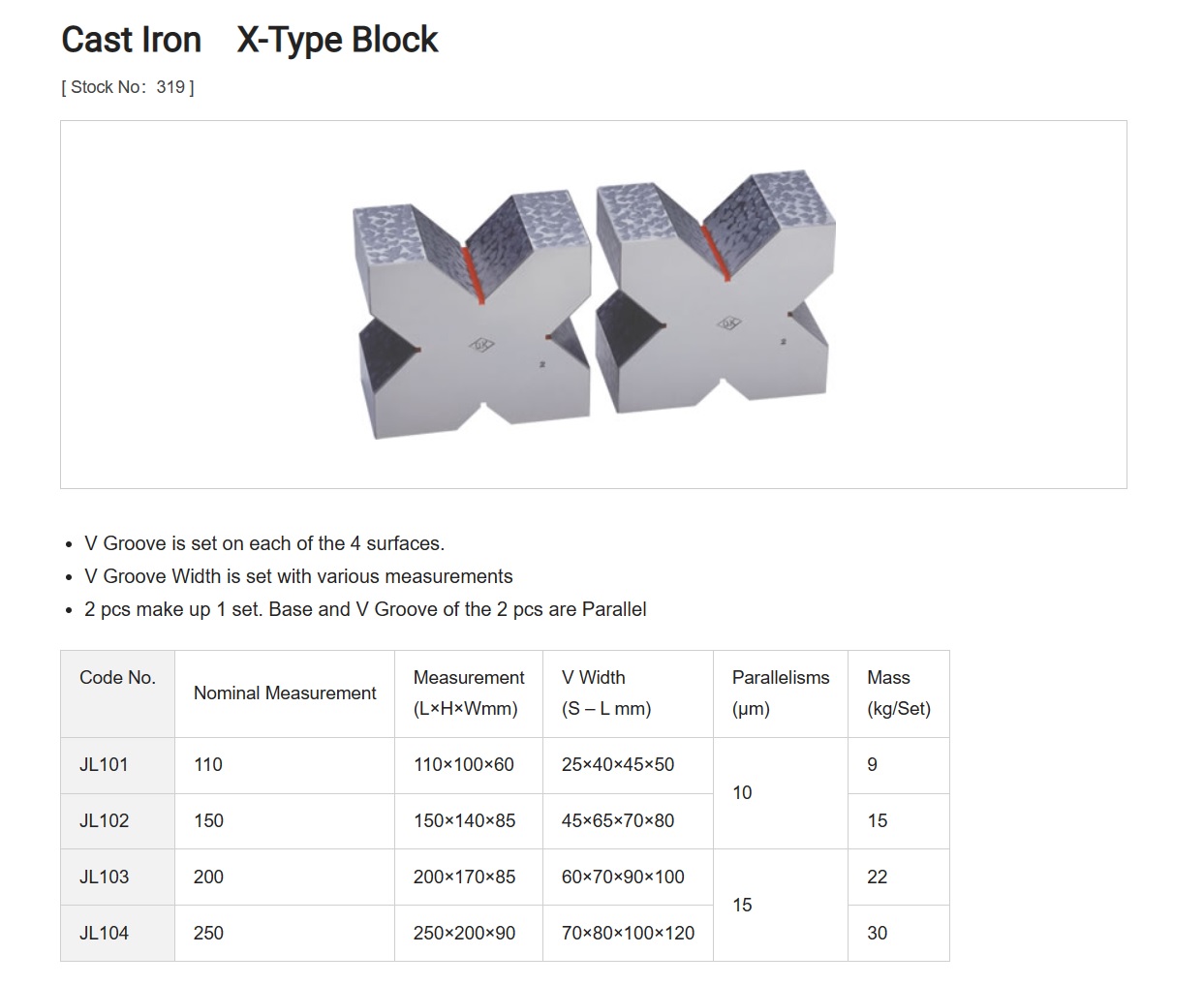This screenshot has height=985, width=1204.
Task: Select the JL103 code cell
Action: 117,877
